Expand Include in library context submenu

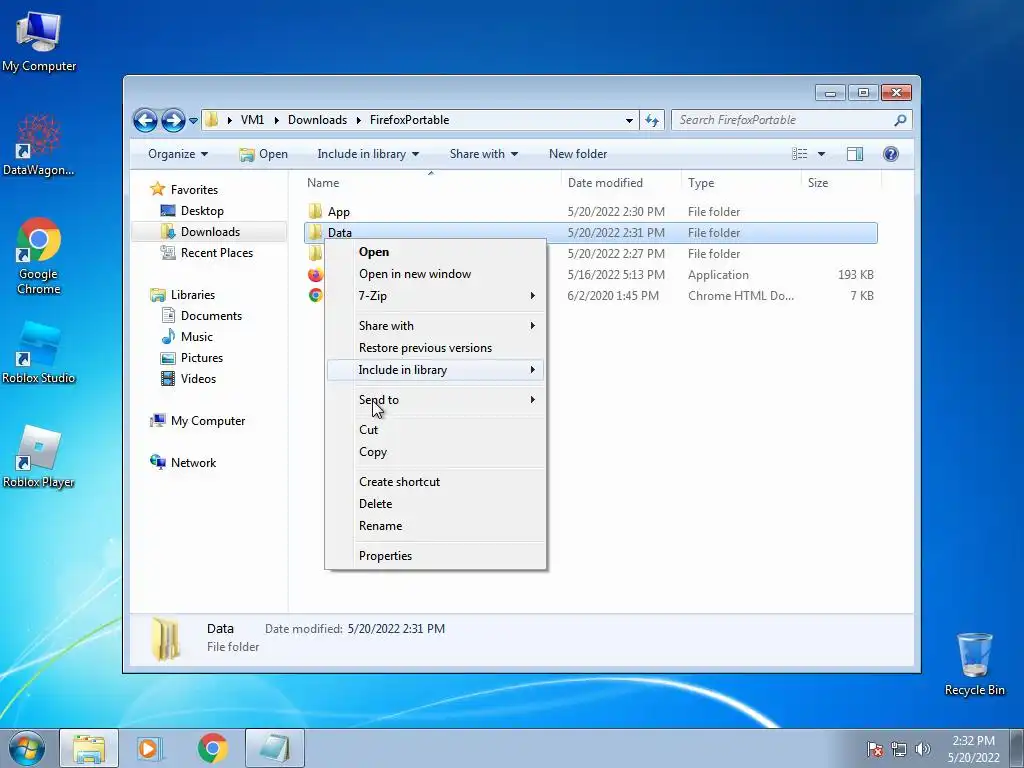(435, 370)
